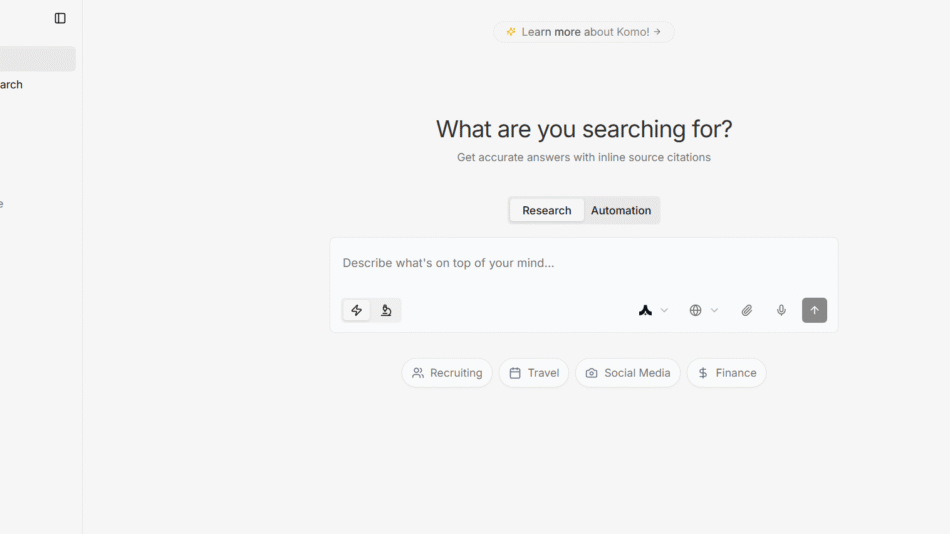The height and width of the screenshot is (534, 950).
Task: Click the Recruiting suggestion chip
Action: coord(447,373)
